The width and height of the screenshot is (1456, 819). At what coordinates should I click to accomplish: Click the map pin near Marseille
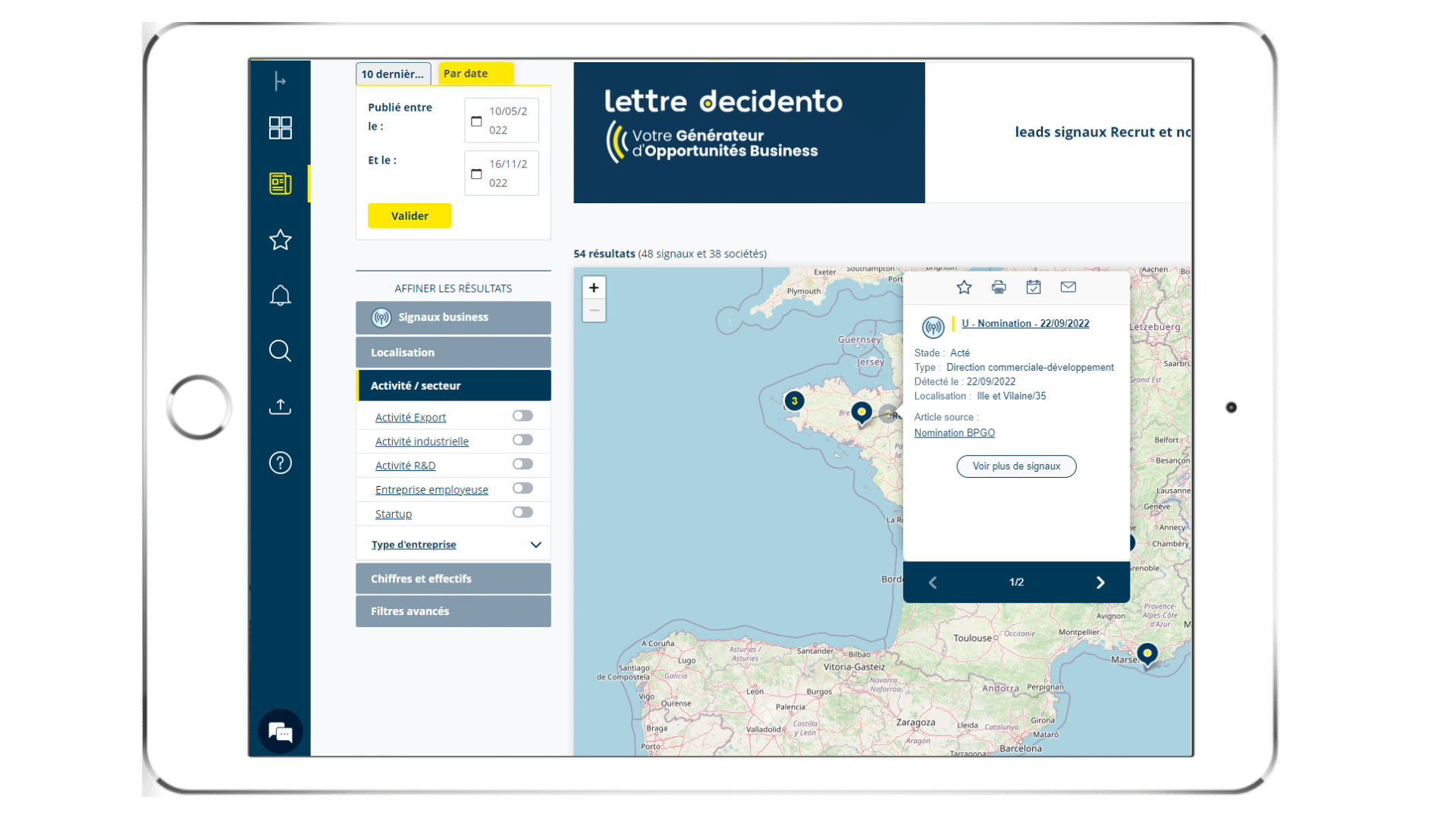pos(1147,655)
